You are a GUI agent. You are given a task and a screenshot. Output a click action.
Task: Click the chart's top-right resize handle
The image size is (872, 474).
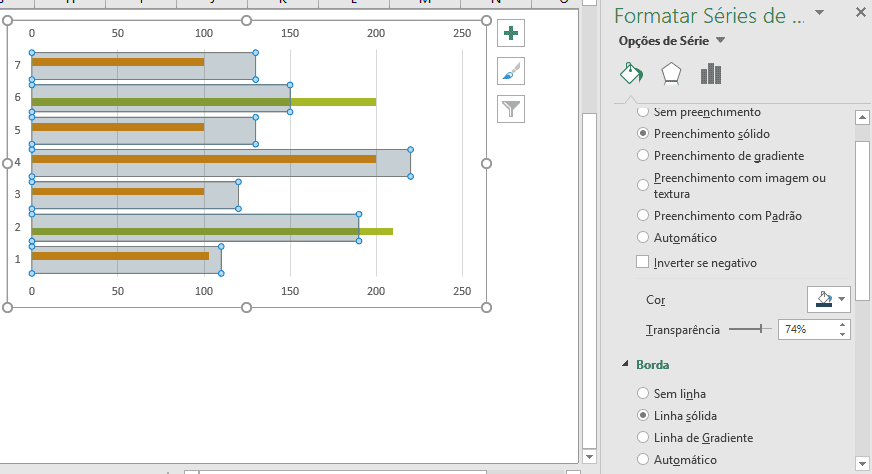(486, 21)
